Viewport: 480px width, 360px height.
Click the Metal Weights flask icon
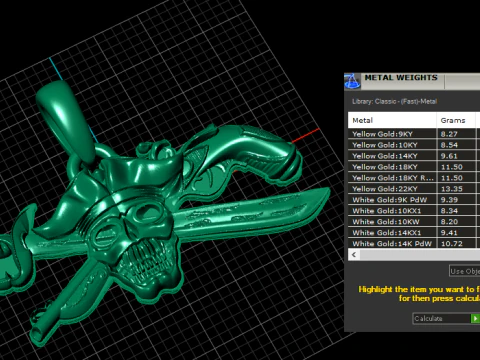pyautogui.click(x=352, y=81)
